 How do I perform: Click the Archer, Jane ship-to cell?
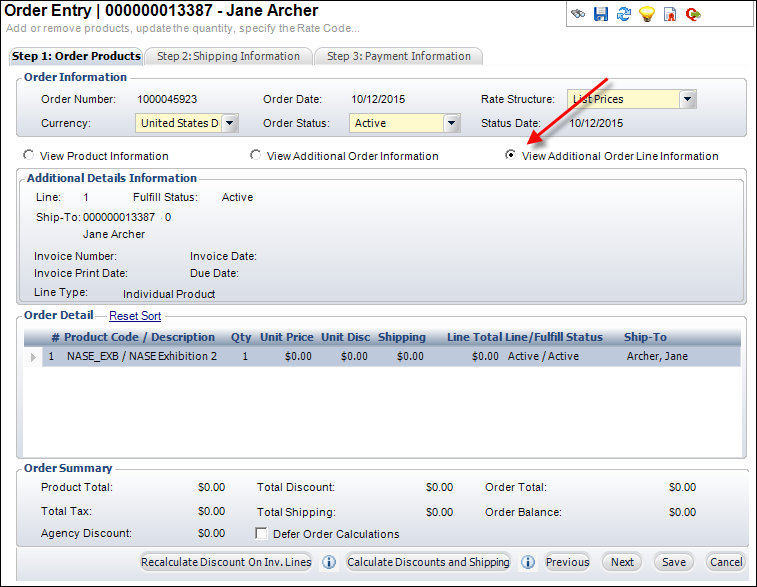point(657,356)
